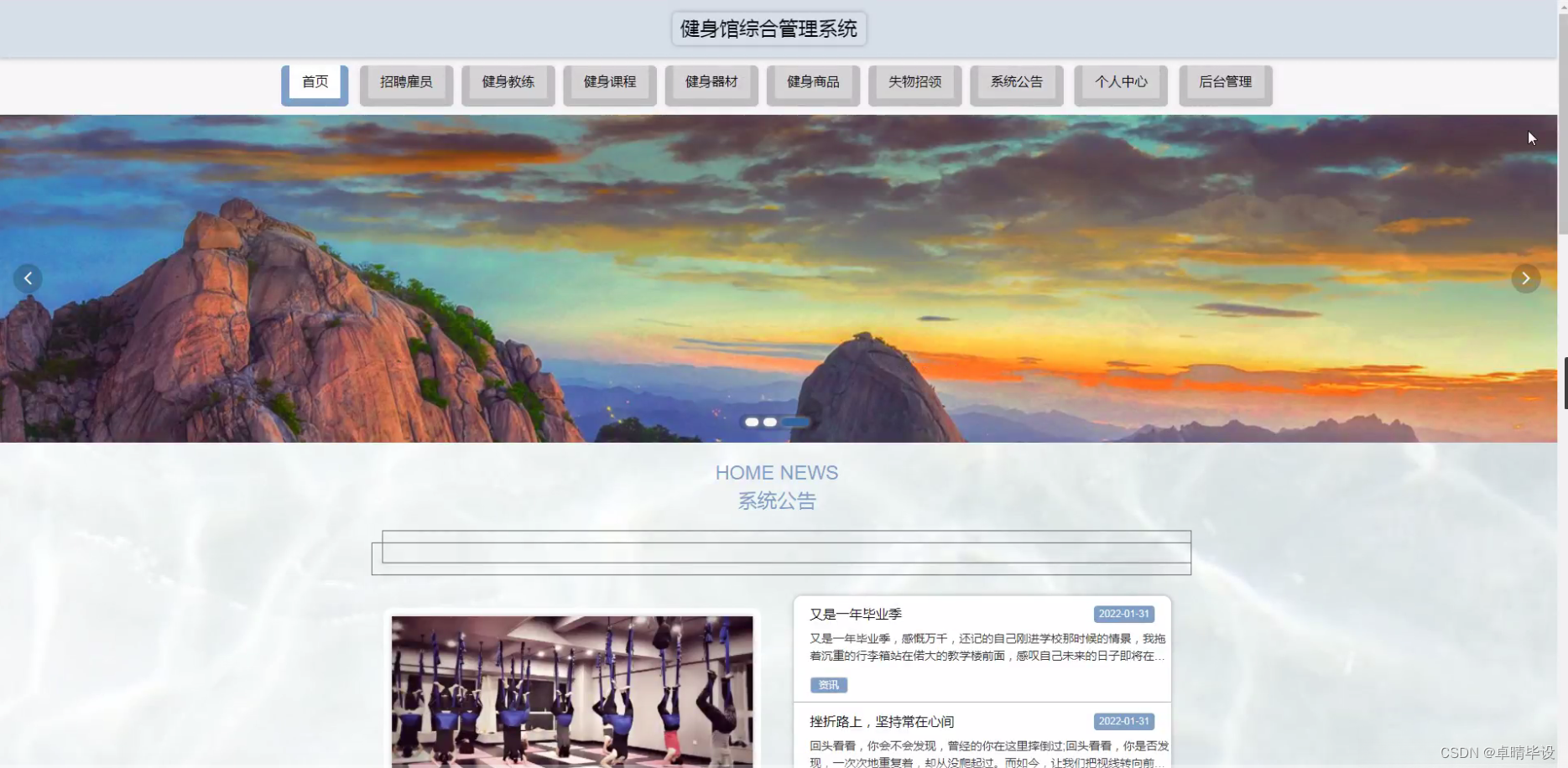Open the 健身课程 section
The height and width of the screenshot is (768, 1568).
(x=610, y=81)
